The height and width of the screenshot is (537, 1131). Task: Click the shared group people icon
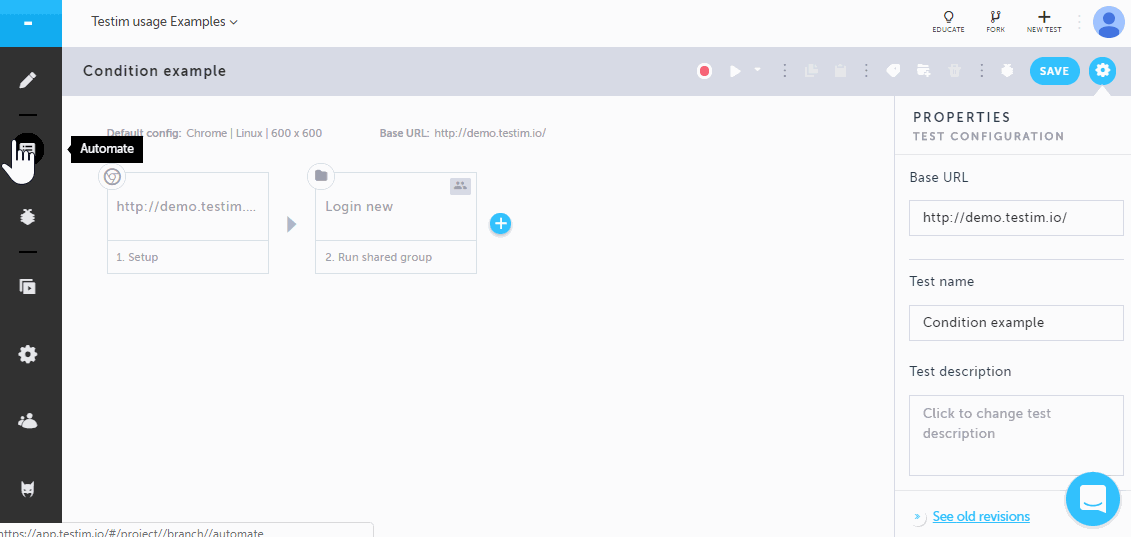460,186
